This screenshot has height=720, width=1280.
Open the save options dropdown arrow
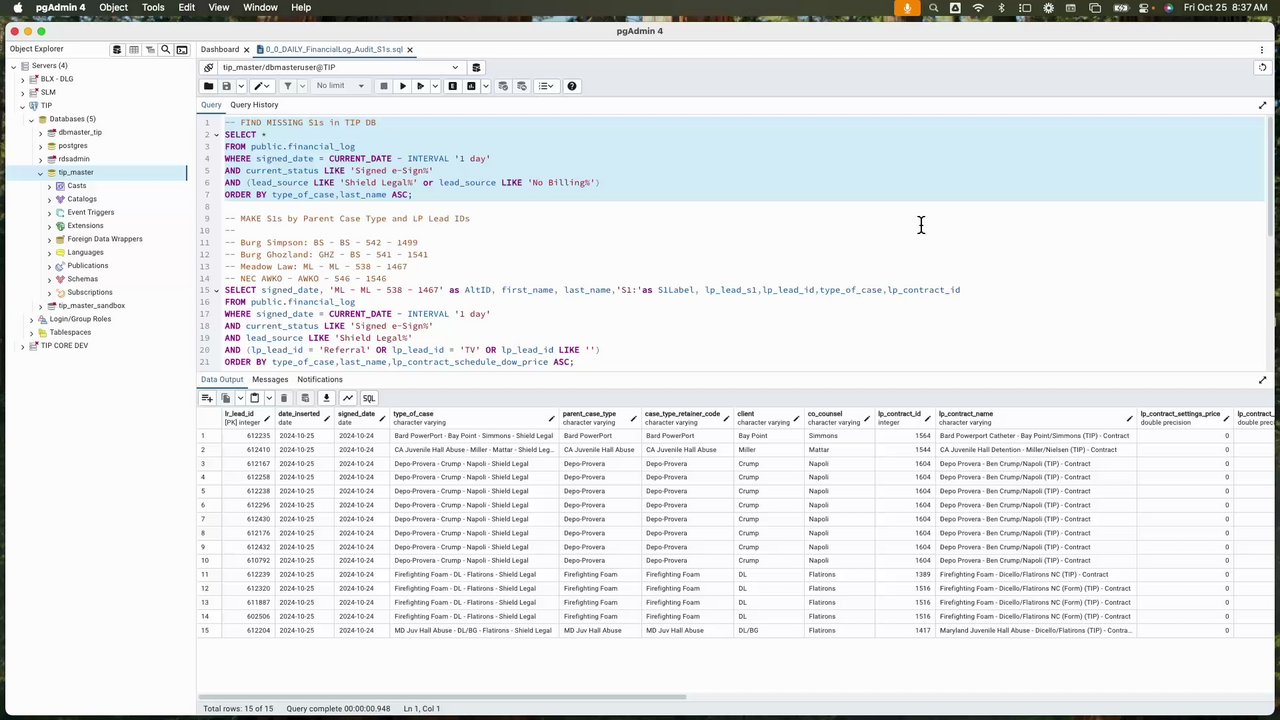pos(239,86)
